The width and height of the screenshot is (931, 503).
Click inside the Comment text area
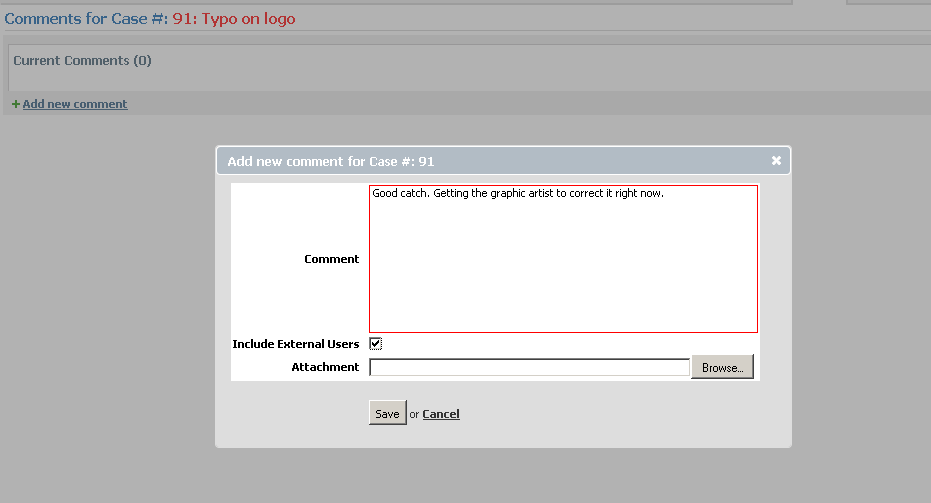point(563,259)
